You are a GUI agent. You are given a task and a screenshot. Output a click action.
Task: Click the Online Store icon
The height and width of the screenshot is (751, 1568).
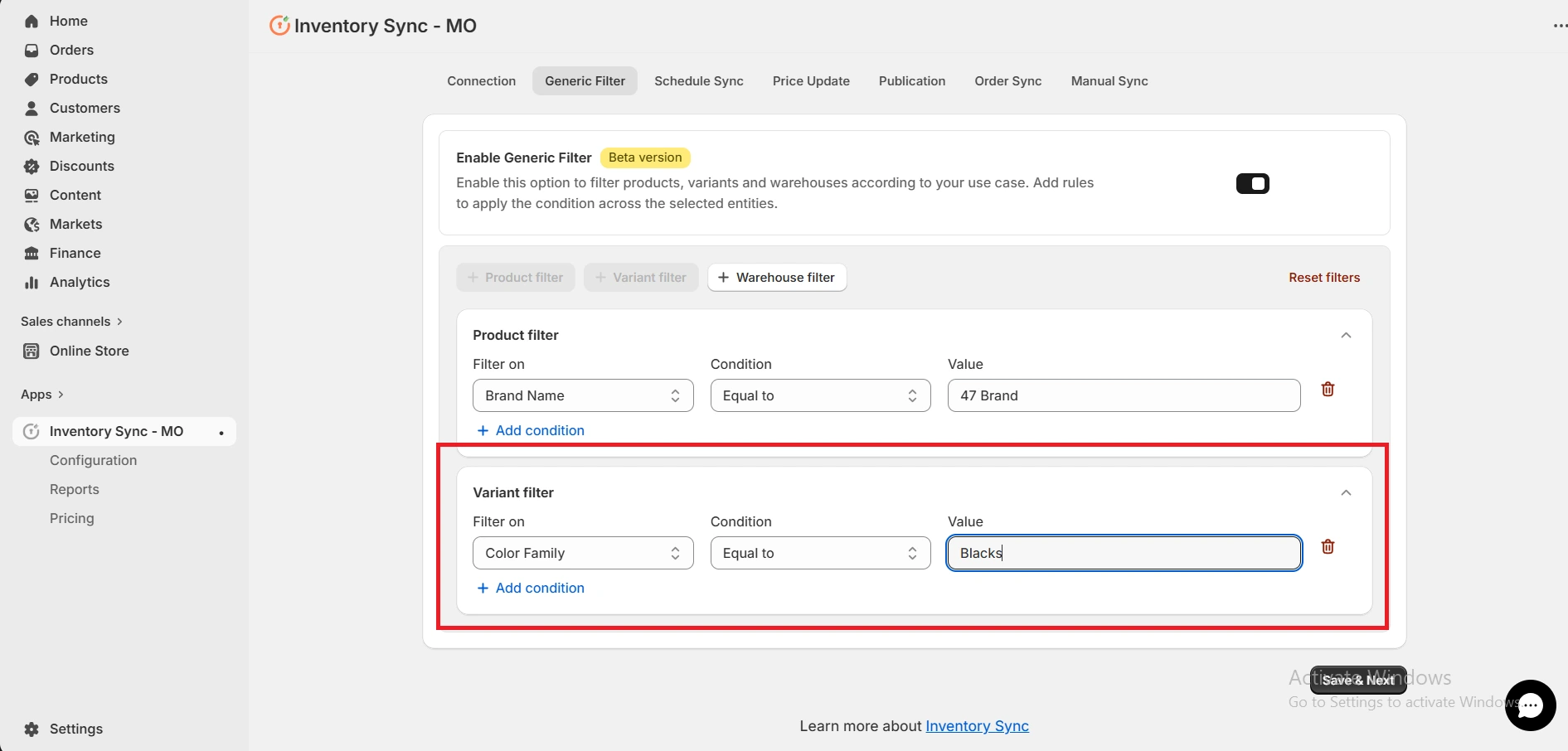[31, 351]
